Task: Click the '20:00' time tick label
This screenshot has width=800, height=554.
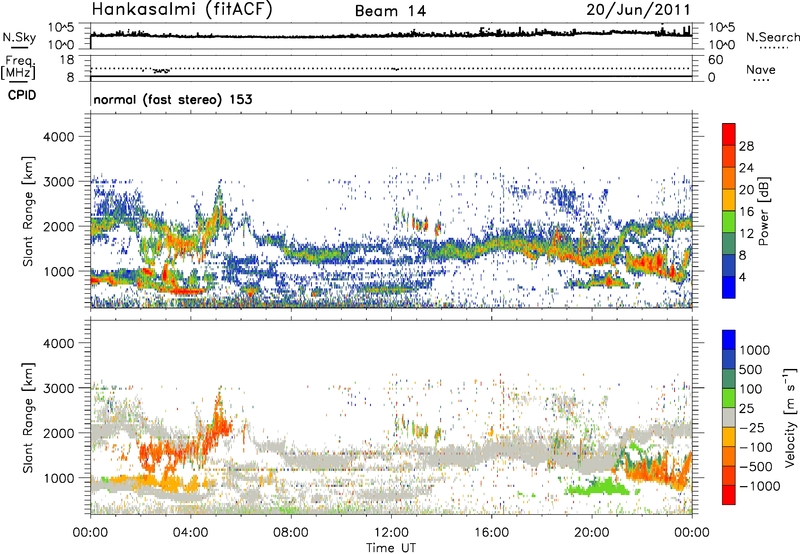Action: tap(592, 533)
